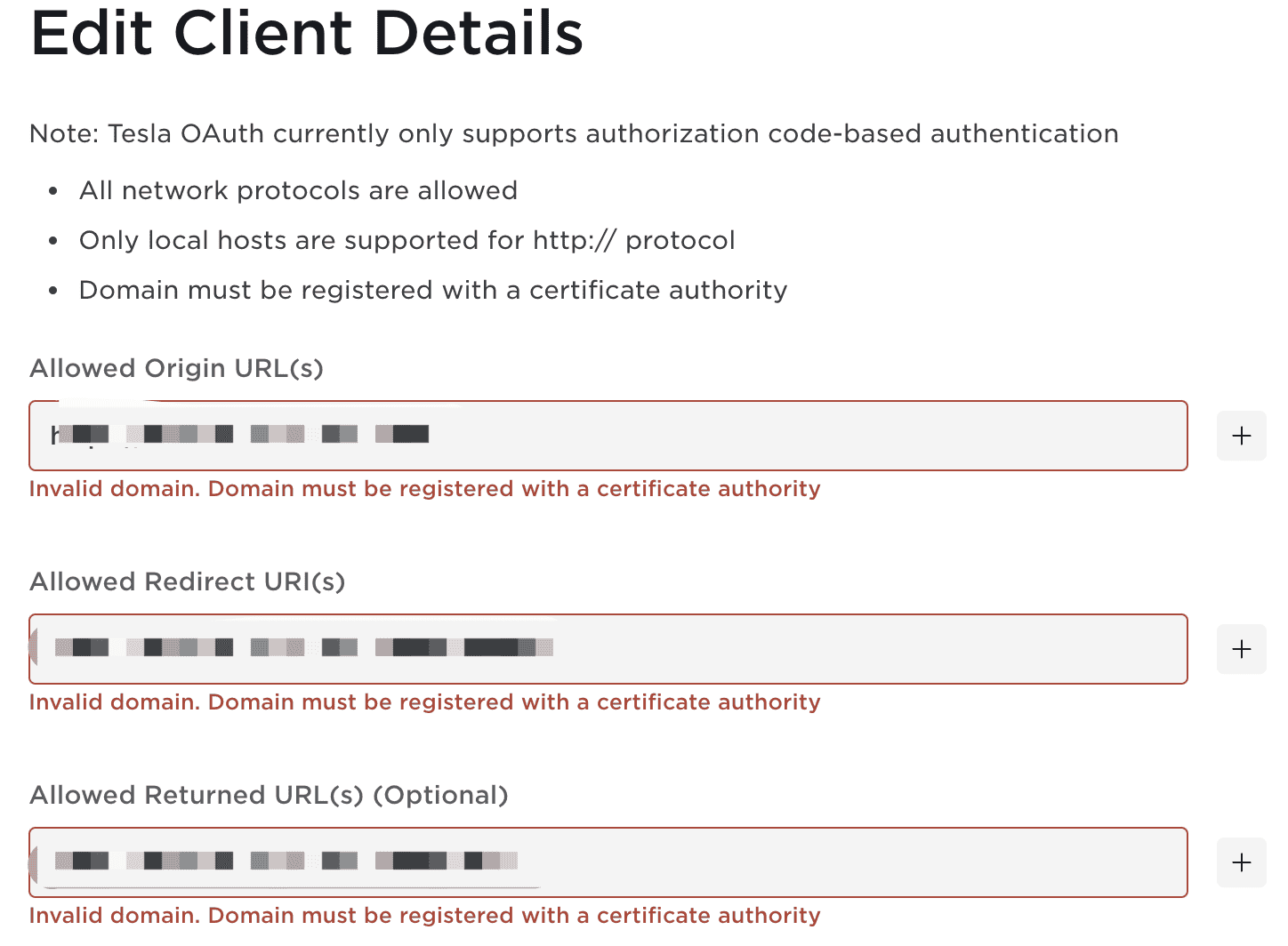Click the bullet text about certificate authority registration
The height and width of the screenshot is (946, 1288).
click(x=433, y=290)
